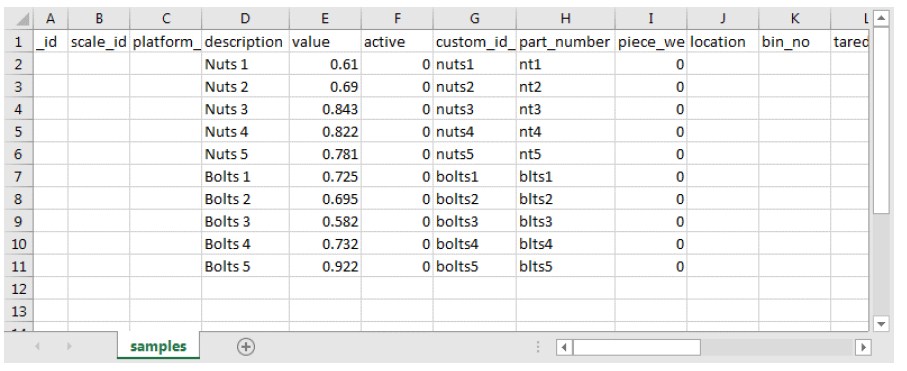Viewport: 907px width, 371px height.
Task: Select the value cell 0.695
Action: (x=325, y=199)
